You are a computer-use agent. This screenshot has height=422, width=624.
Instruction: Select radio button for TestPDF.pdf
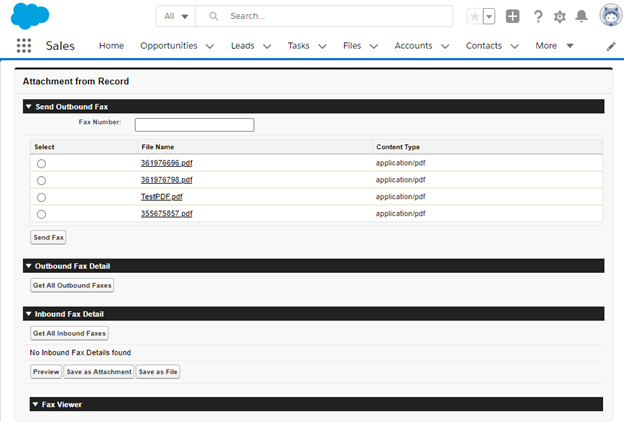pyautogui.click(x=41, y=197)
